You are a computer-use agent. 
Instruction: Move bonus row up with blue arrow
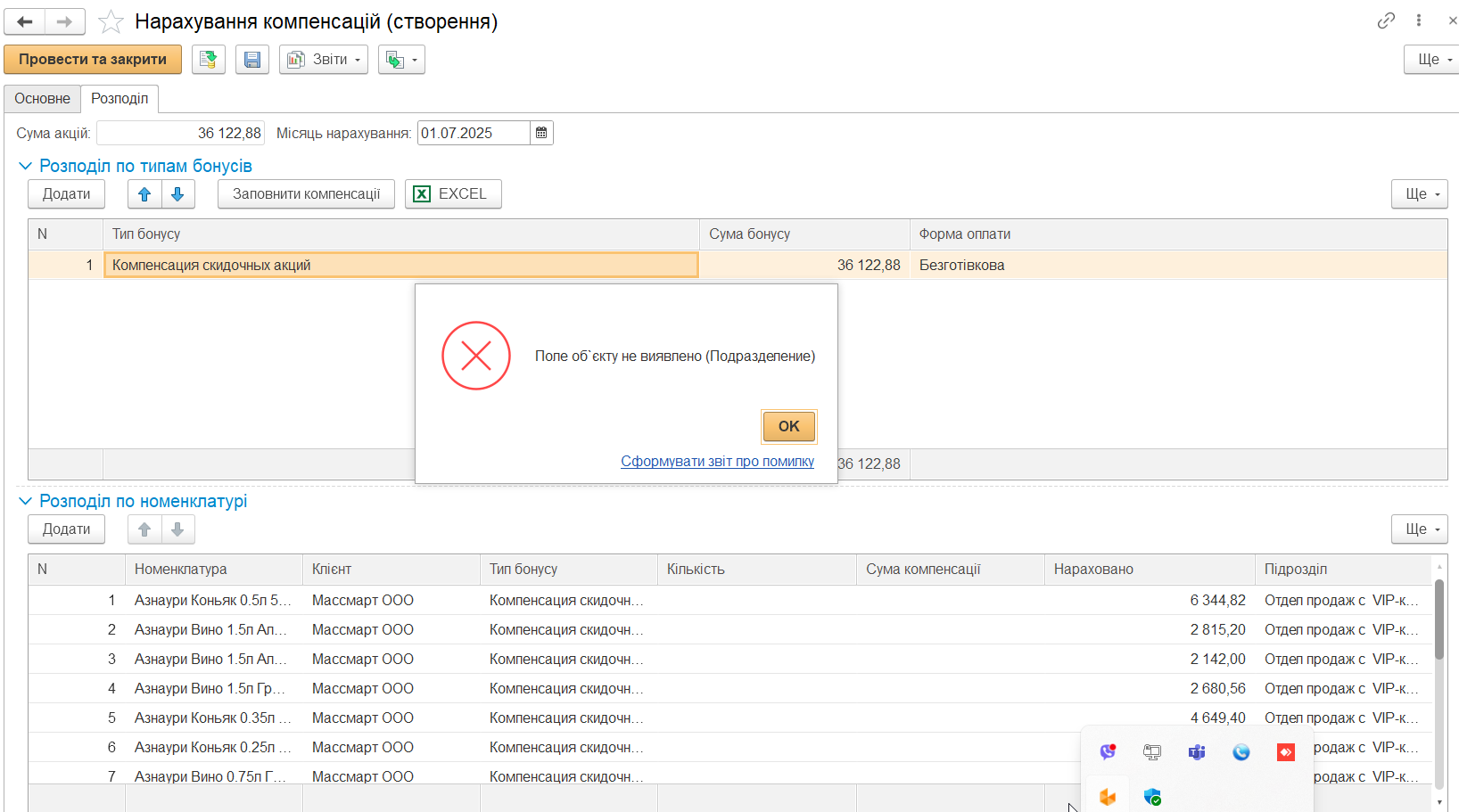click(144, 194)
